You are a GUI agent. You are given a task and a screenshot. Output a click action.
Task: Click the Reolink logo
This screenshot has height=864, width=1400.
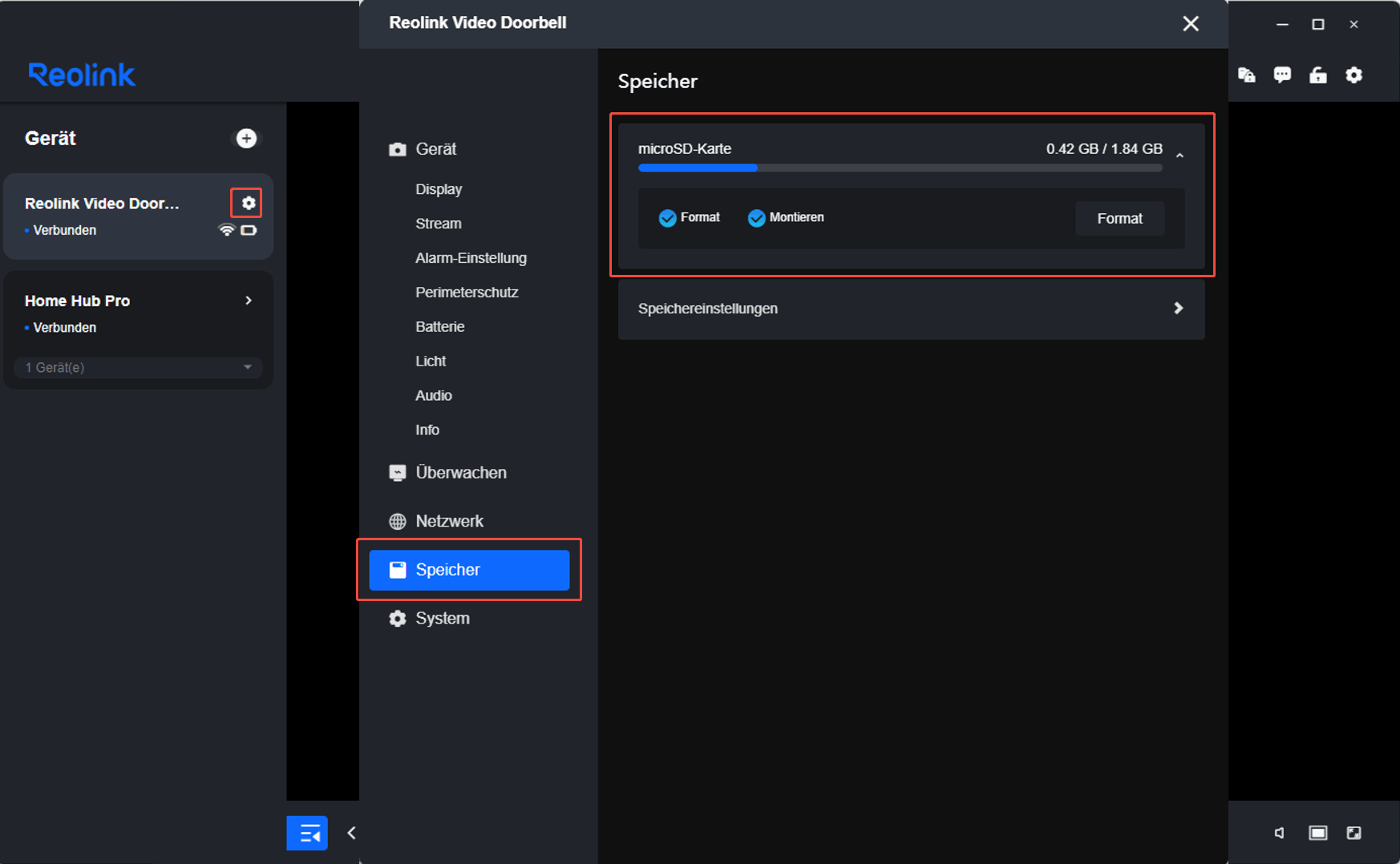click(82, 75)
